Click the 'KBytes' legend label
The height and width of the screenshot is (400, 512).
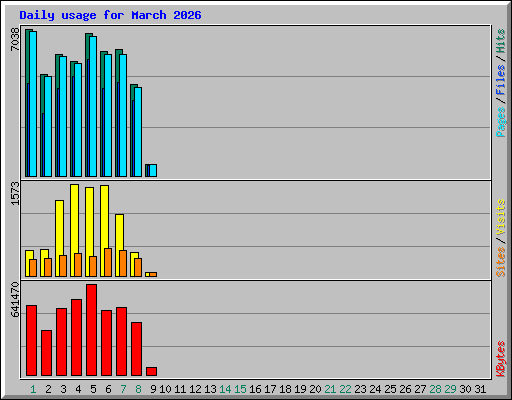(x=500, y=359)
